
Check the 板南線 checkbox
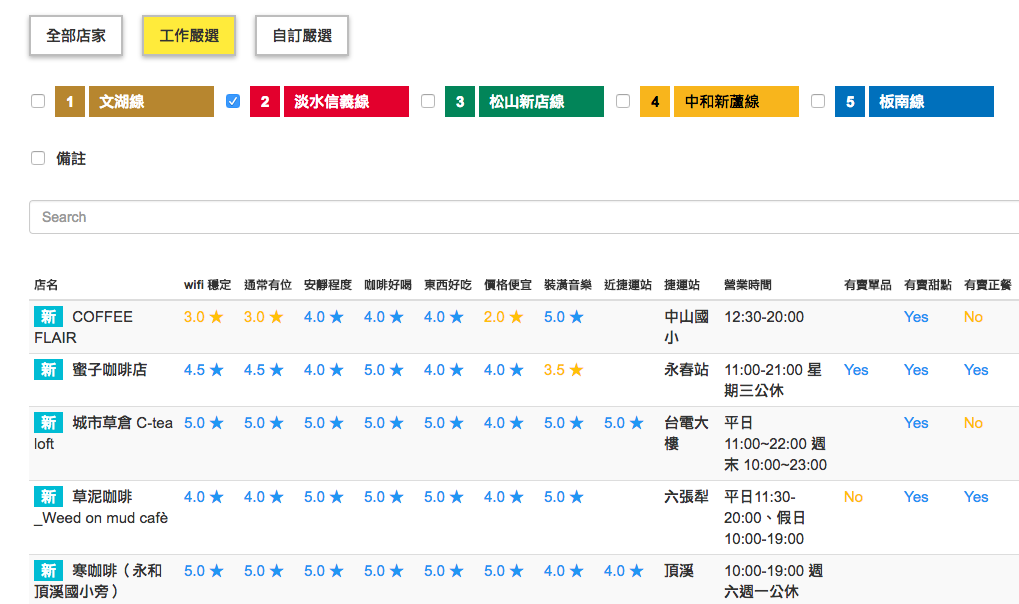click(x=818, y=101)
